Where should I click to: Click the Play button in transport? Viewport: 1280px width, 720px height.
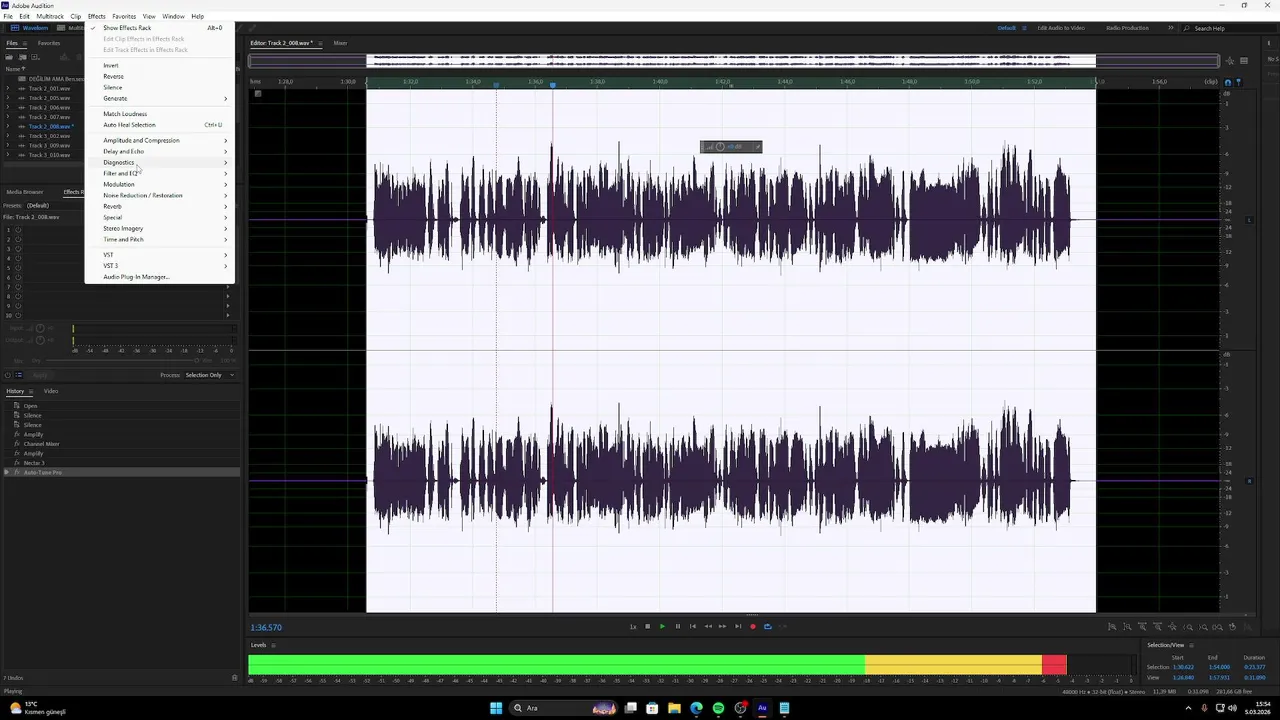(x=662, y=627)
